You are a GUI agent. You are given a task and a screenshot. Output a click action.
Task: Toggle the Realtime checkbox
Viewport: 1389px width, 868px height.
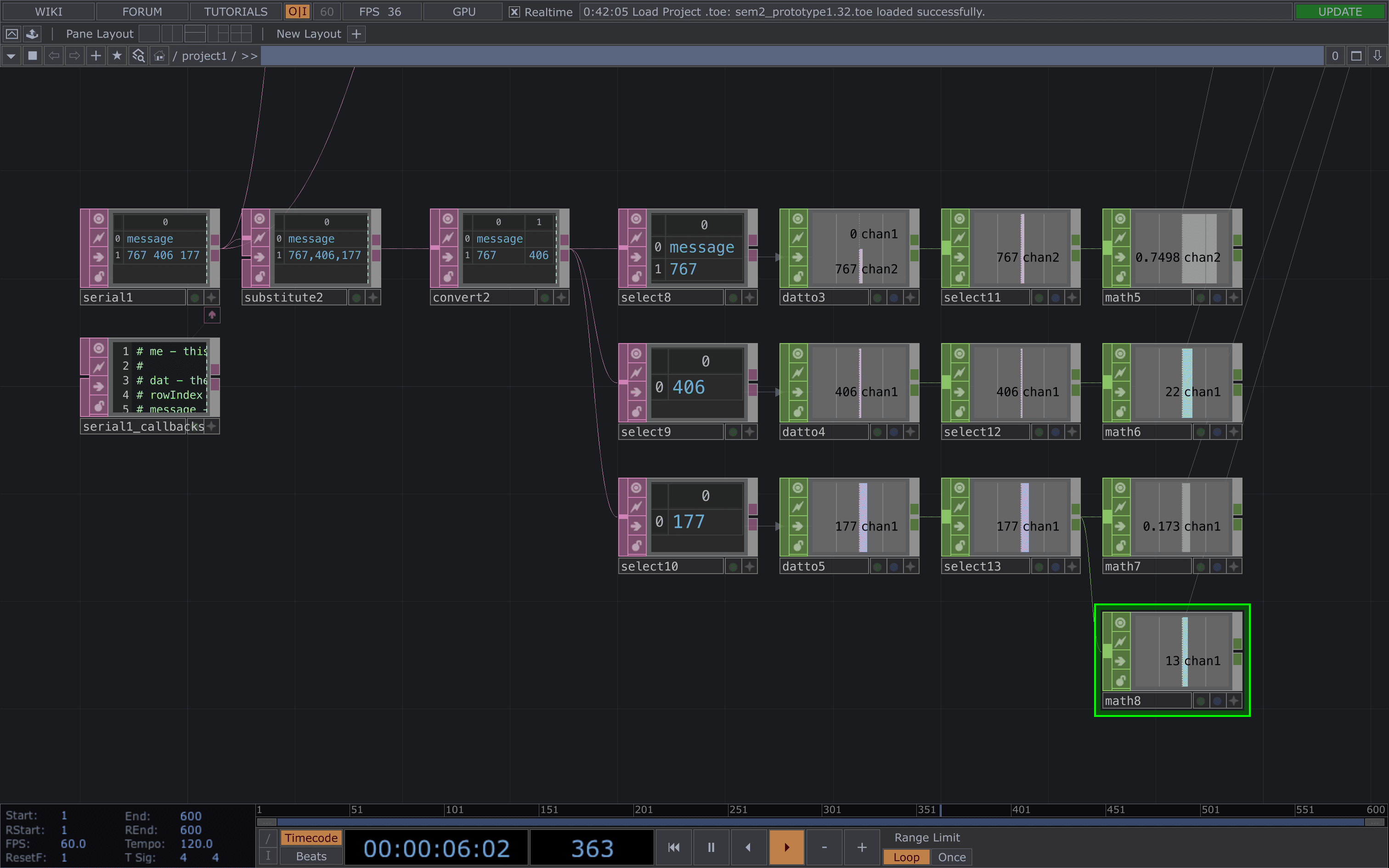point(514,12)
